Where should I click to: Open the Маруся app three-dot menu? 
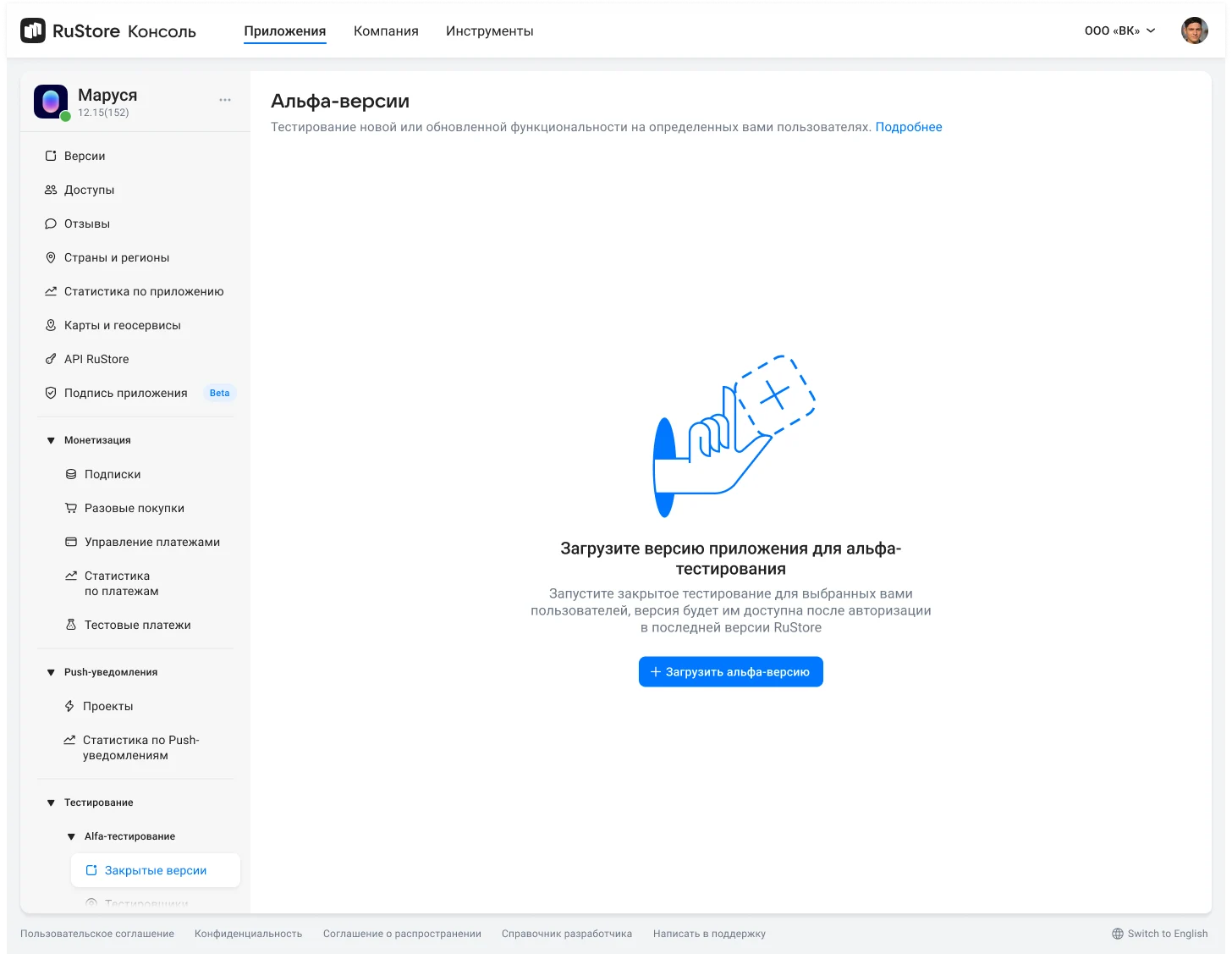pos(225,100)
